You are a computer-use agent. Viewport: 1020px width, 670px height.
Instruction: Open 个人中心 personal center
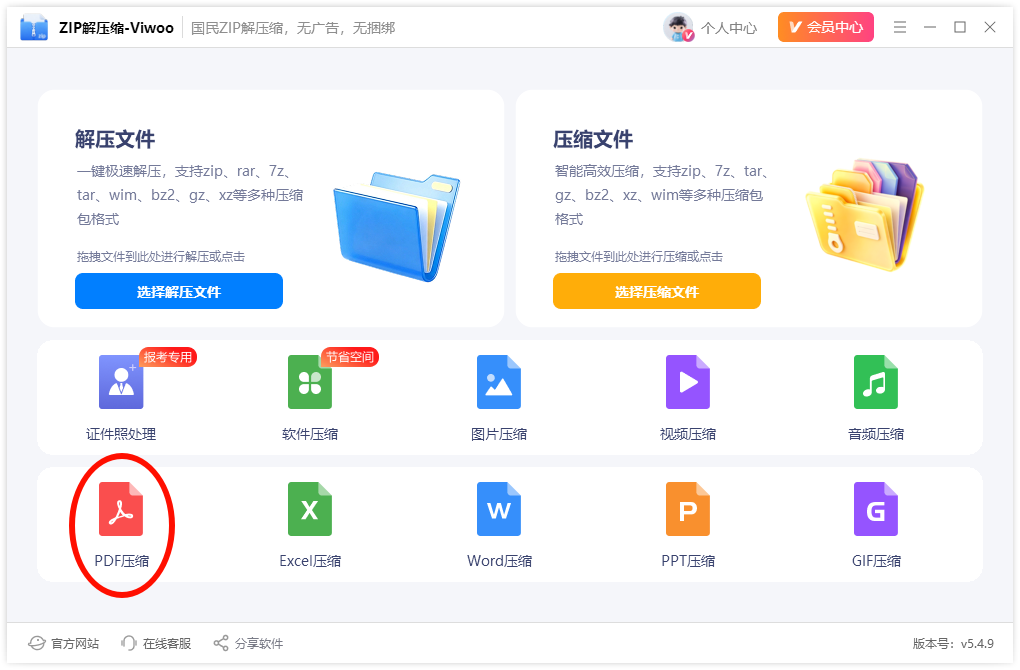(729, 28)
